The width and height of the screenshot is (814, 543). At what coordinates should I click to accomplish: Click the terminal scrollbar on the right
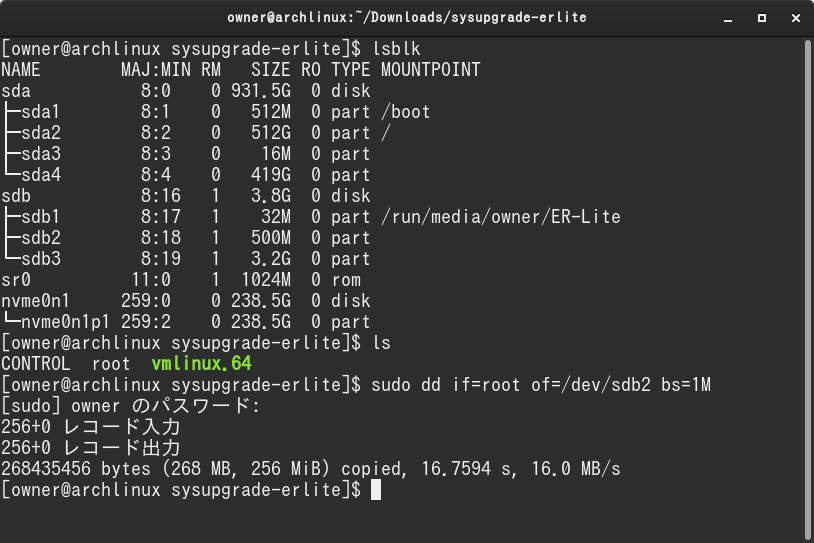click(808, 288)
